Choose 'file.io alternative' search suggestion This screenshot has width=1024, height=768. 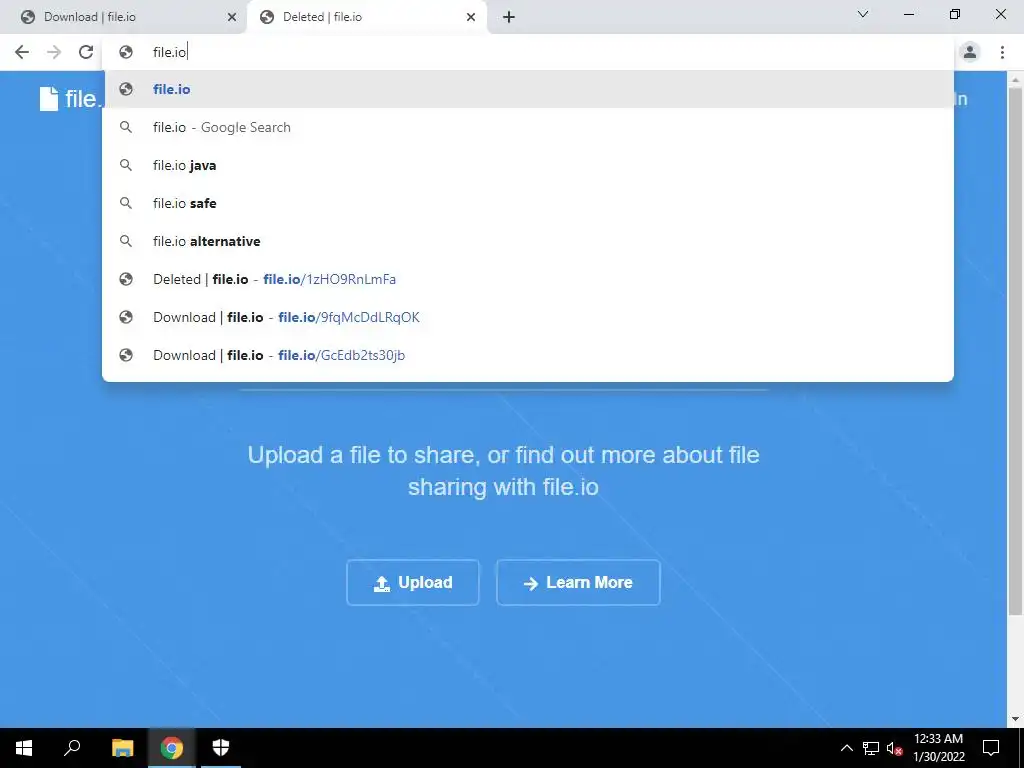(528, 241)
